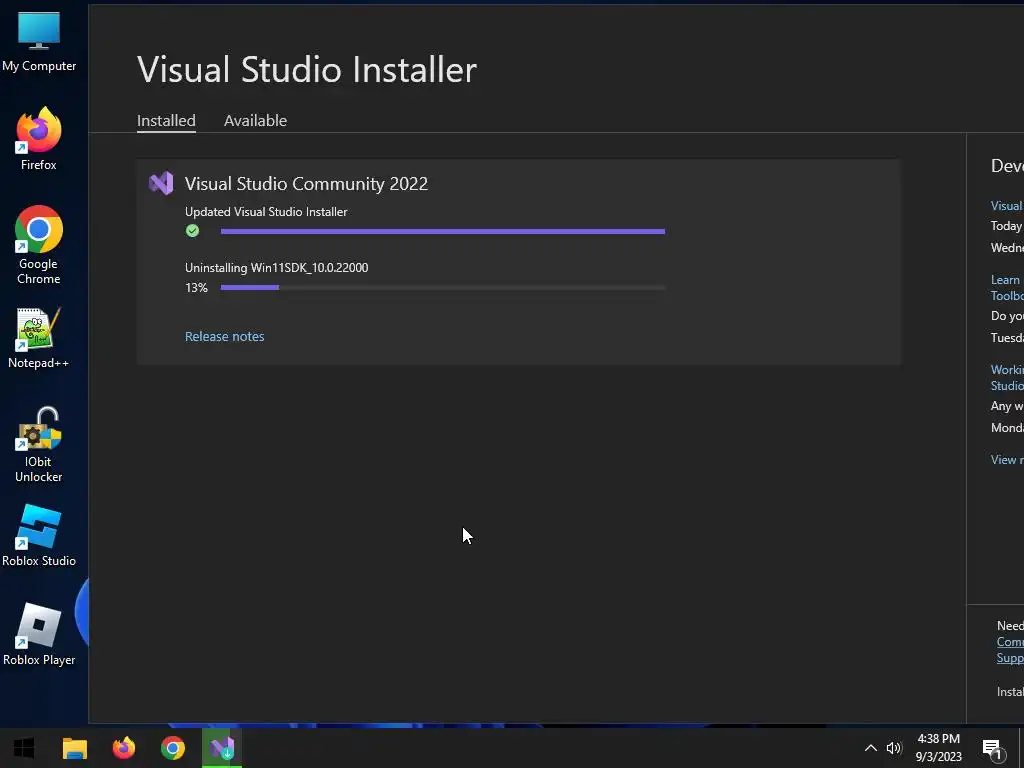Open the Working Studio news link

pyautogui.click(x=1007, y=377)
